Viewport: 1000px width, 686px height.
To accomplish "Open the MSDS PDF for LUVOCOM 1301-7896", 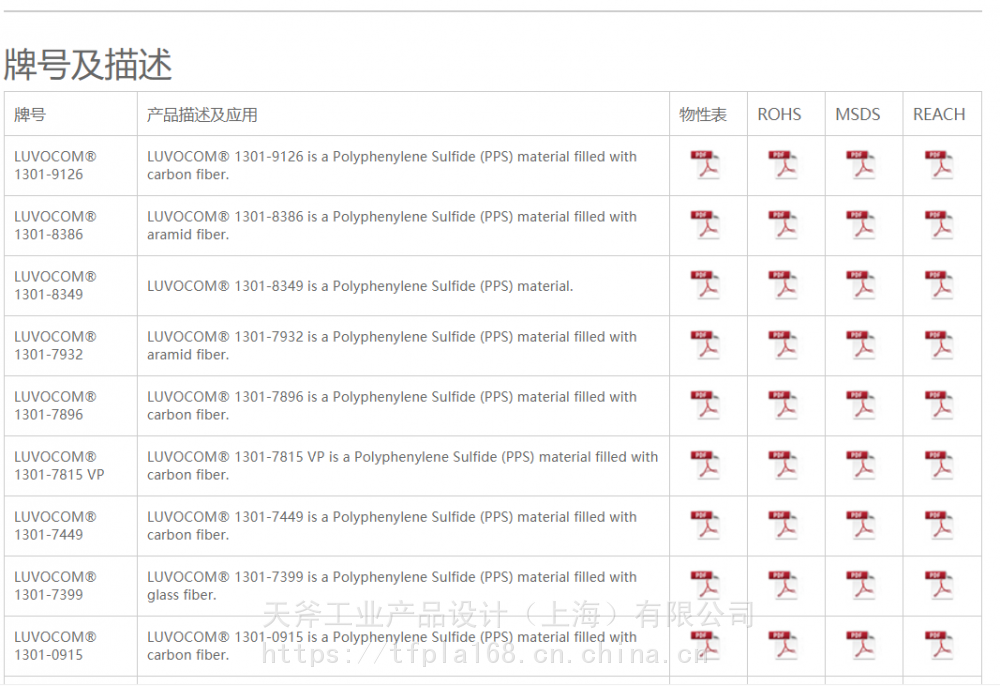I will click(x=861, y=405).
